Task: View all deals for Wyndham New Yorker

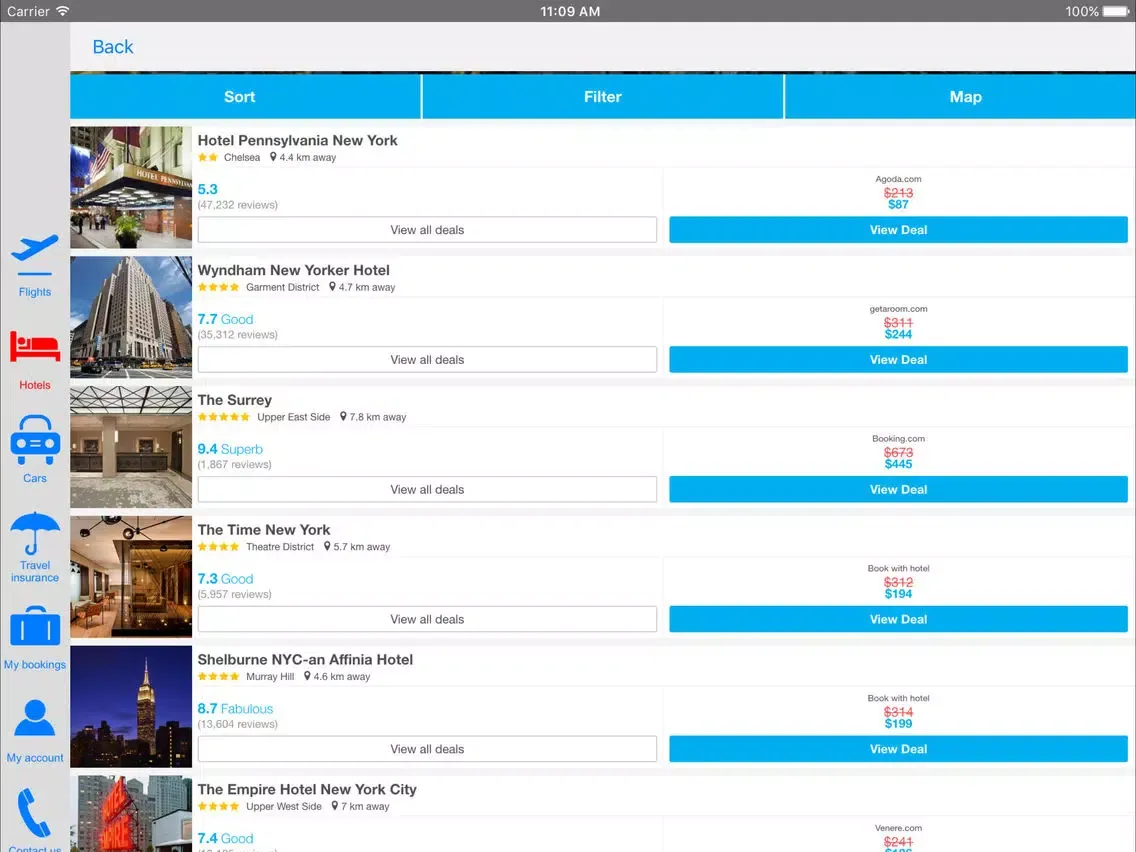Action: [427, 359]
